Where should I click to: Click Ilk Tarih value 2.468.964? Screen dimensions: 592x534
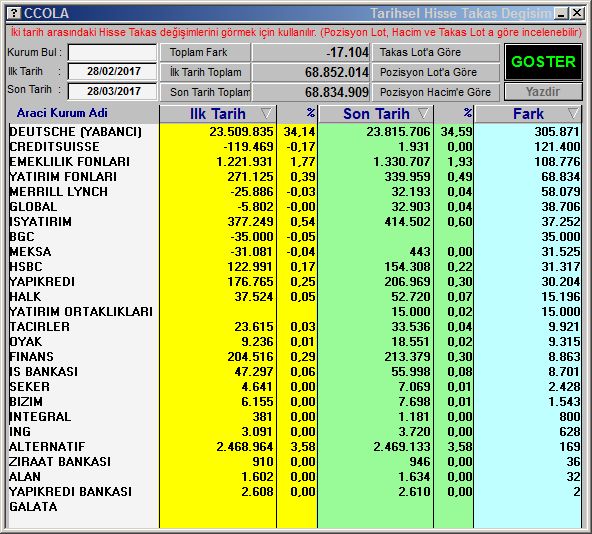point(245,447)
